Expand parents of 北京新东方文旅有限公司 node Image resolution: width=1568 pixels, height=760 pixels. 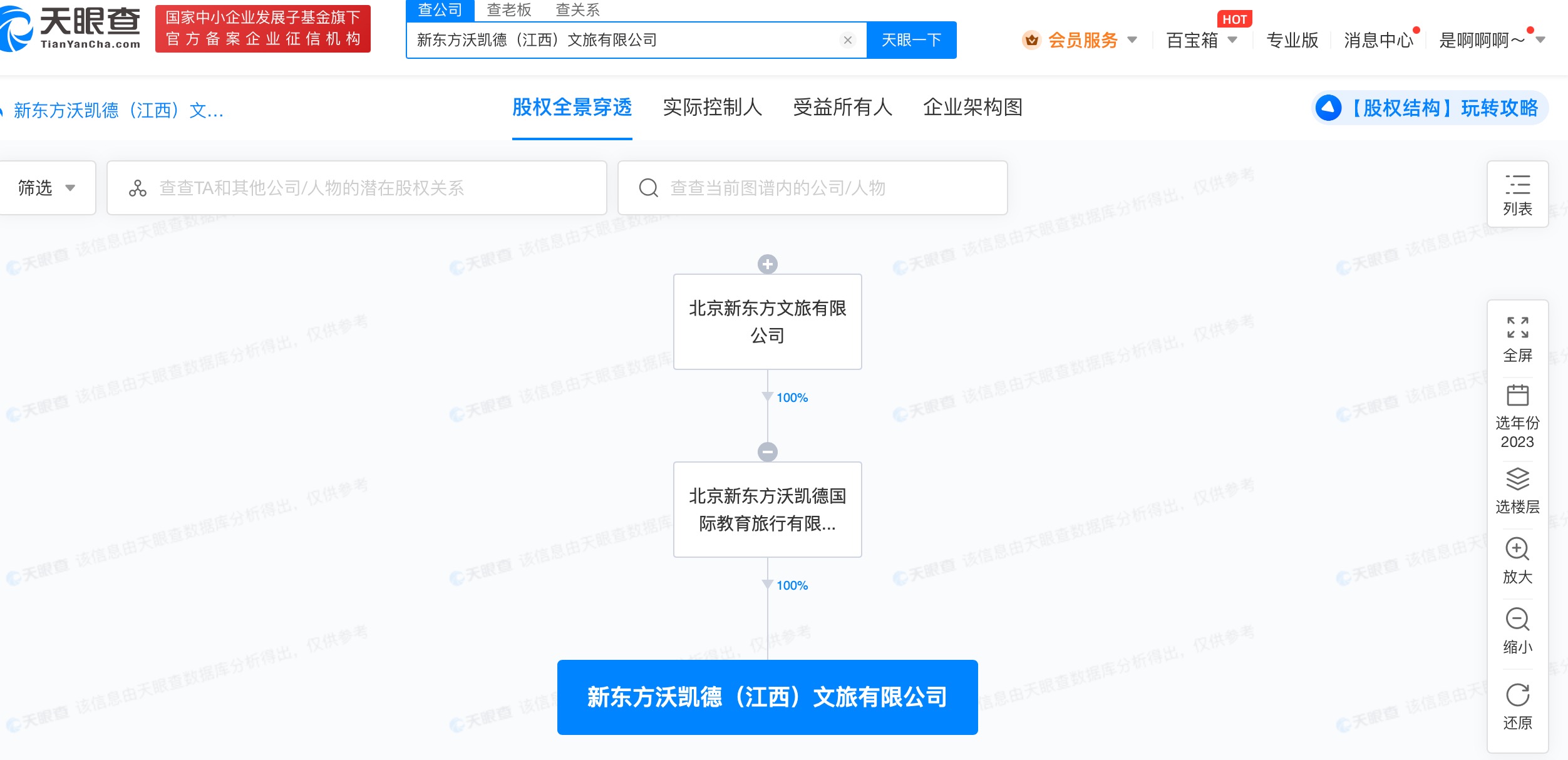click(x=768, y=264)
